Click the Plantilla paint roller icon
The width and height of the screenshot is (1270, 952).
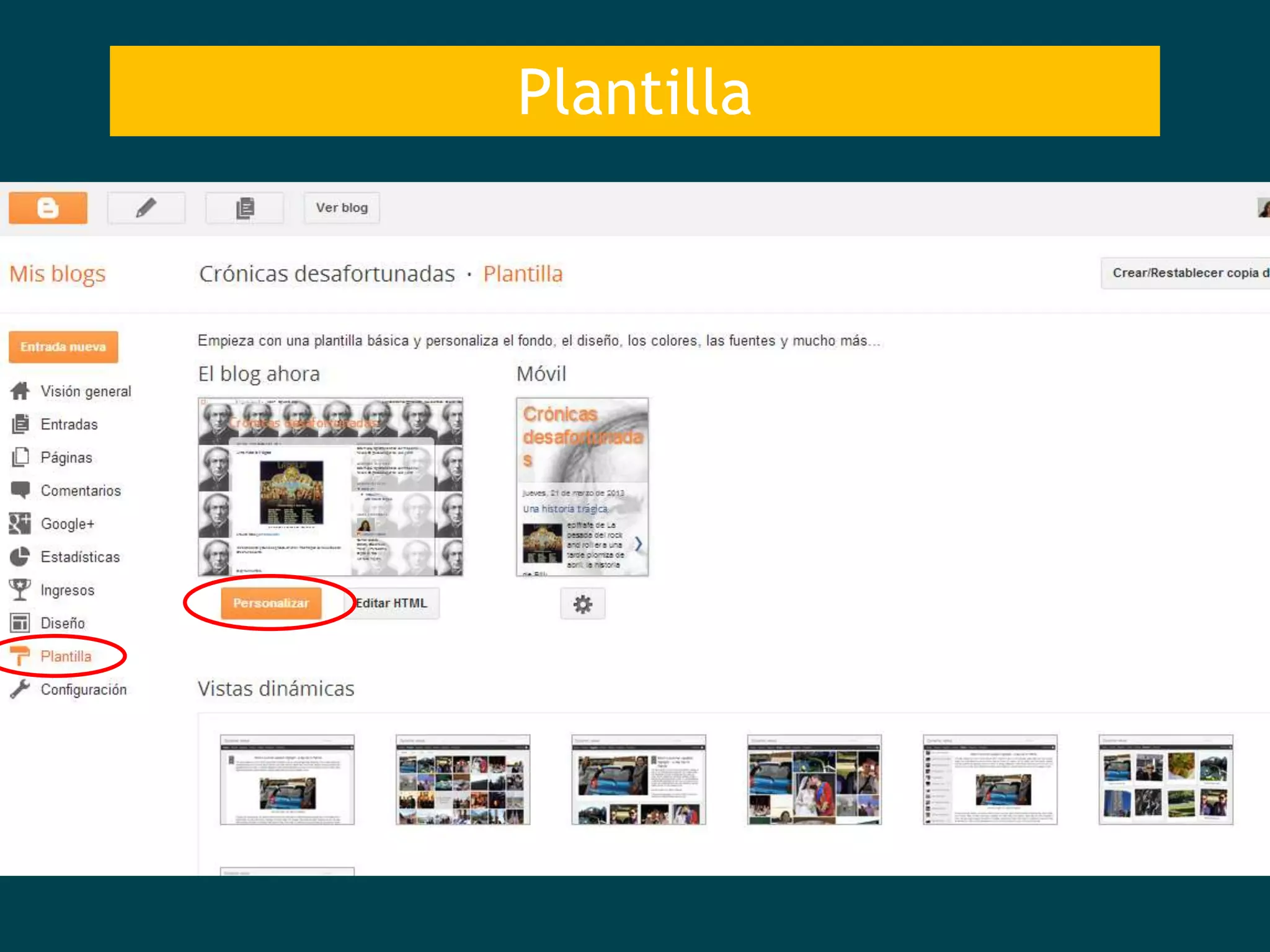pos(20,656)
